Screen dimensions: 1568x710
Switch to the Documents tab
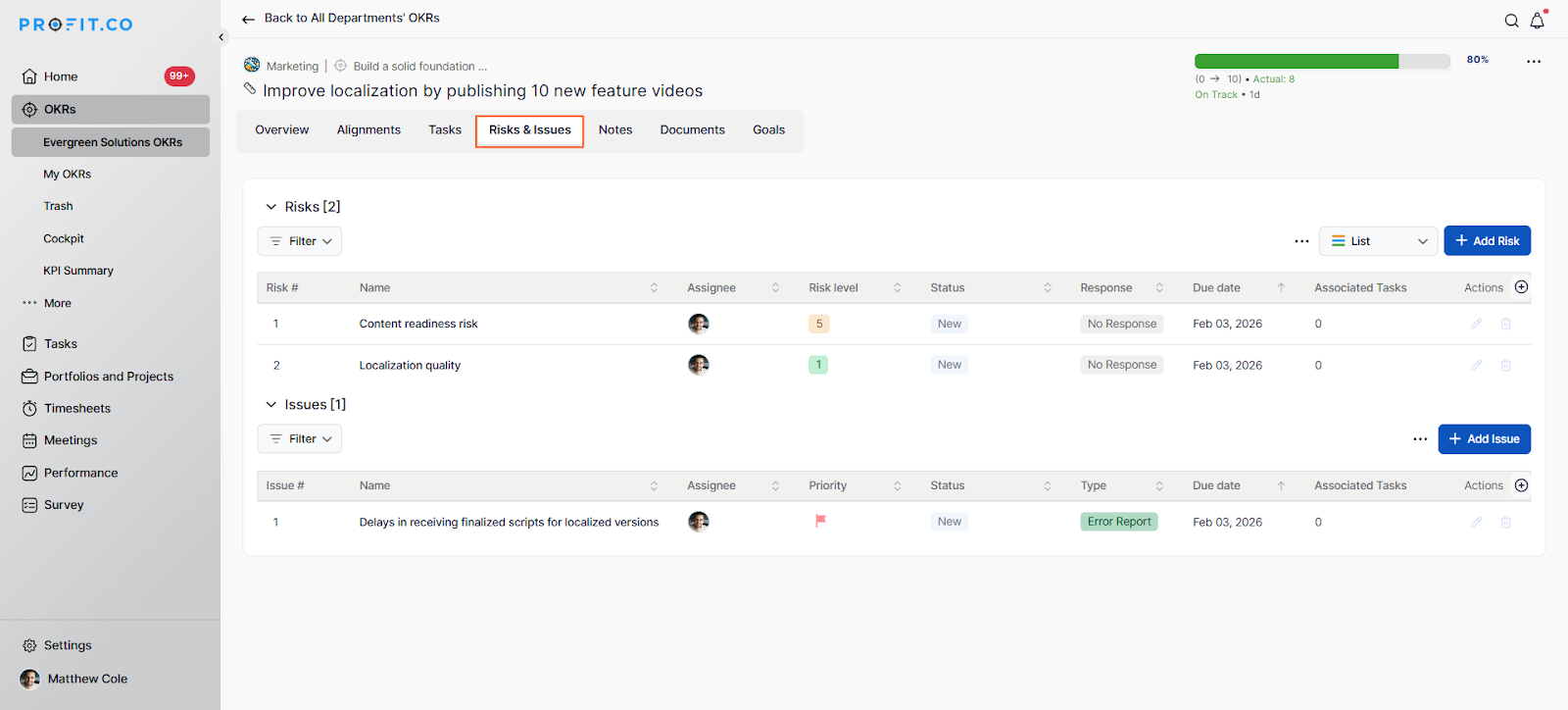(692, 129)
